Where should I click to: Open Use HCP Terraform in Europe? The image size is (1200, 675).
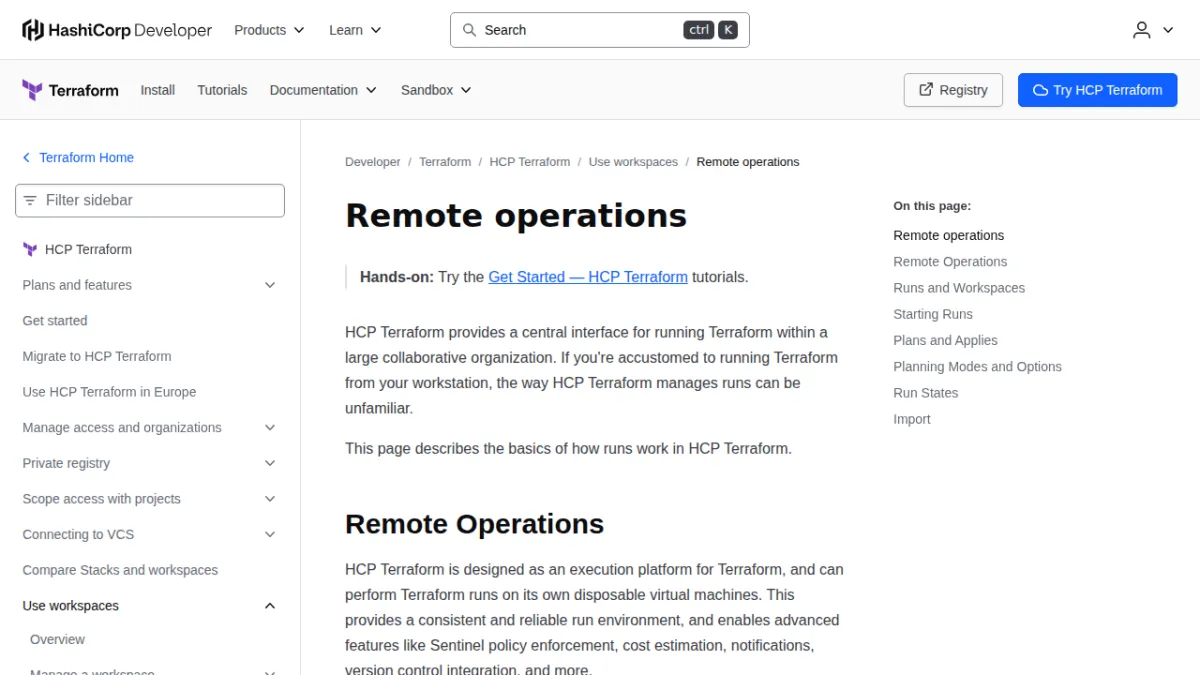click(x=109, y=392)
